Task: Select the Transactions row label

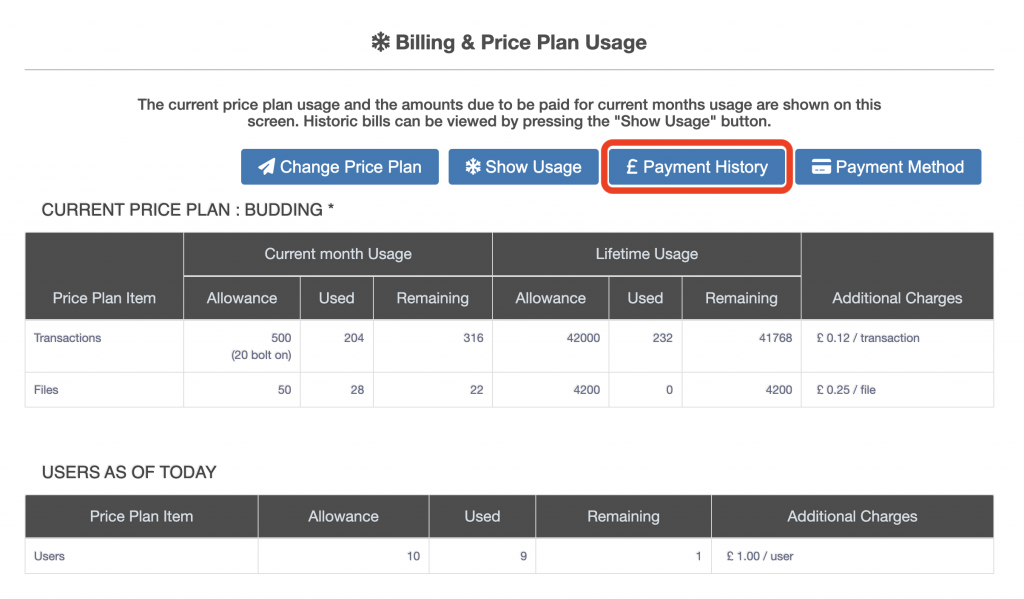Action: [68, 338]
